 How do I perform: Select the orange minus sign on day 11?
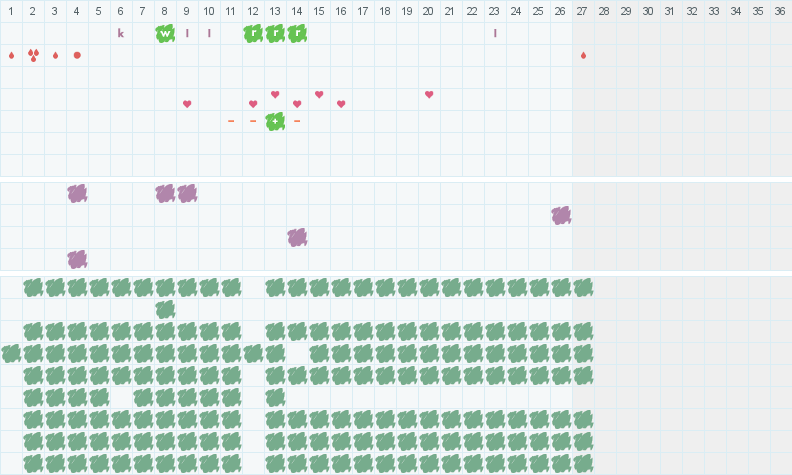pyautogui.click(x=231, y=121)
